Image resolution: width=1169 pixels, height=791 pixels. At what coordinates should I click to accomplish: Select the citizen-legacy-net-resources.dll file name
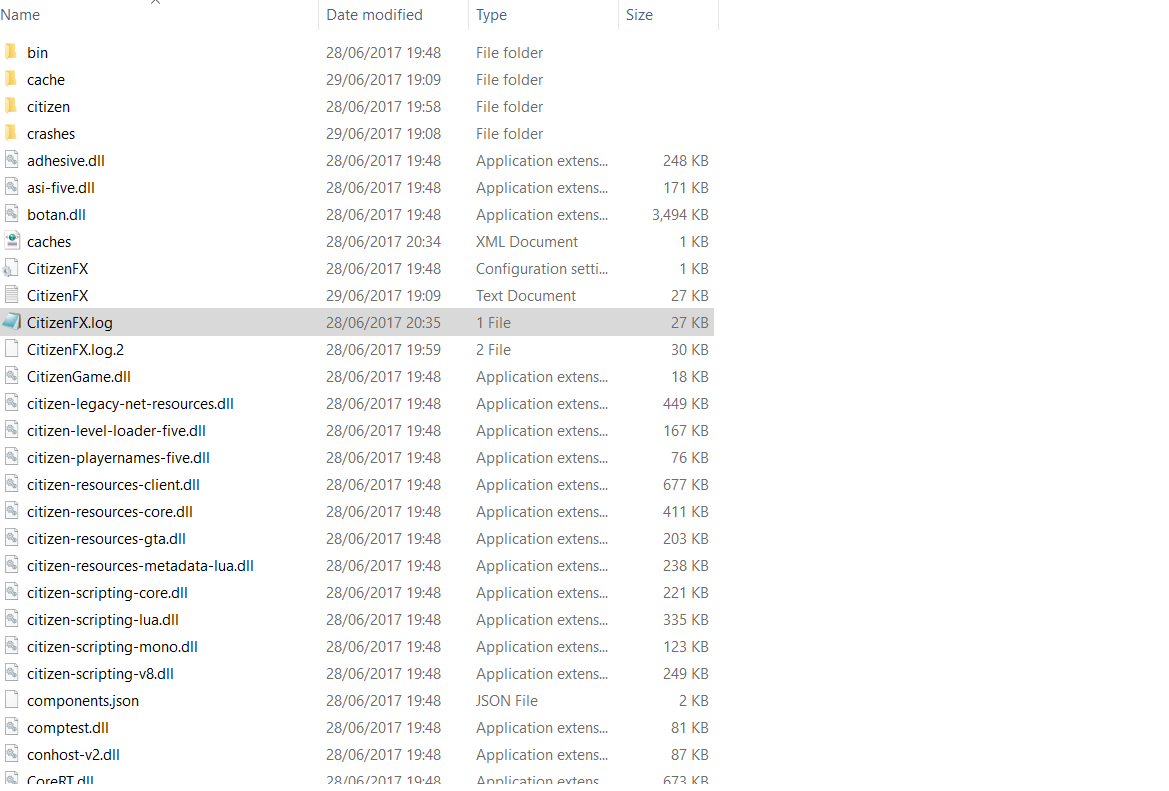click(x=130, y=403)
